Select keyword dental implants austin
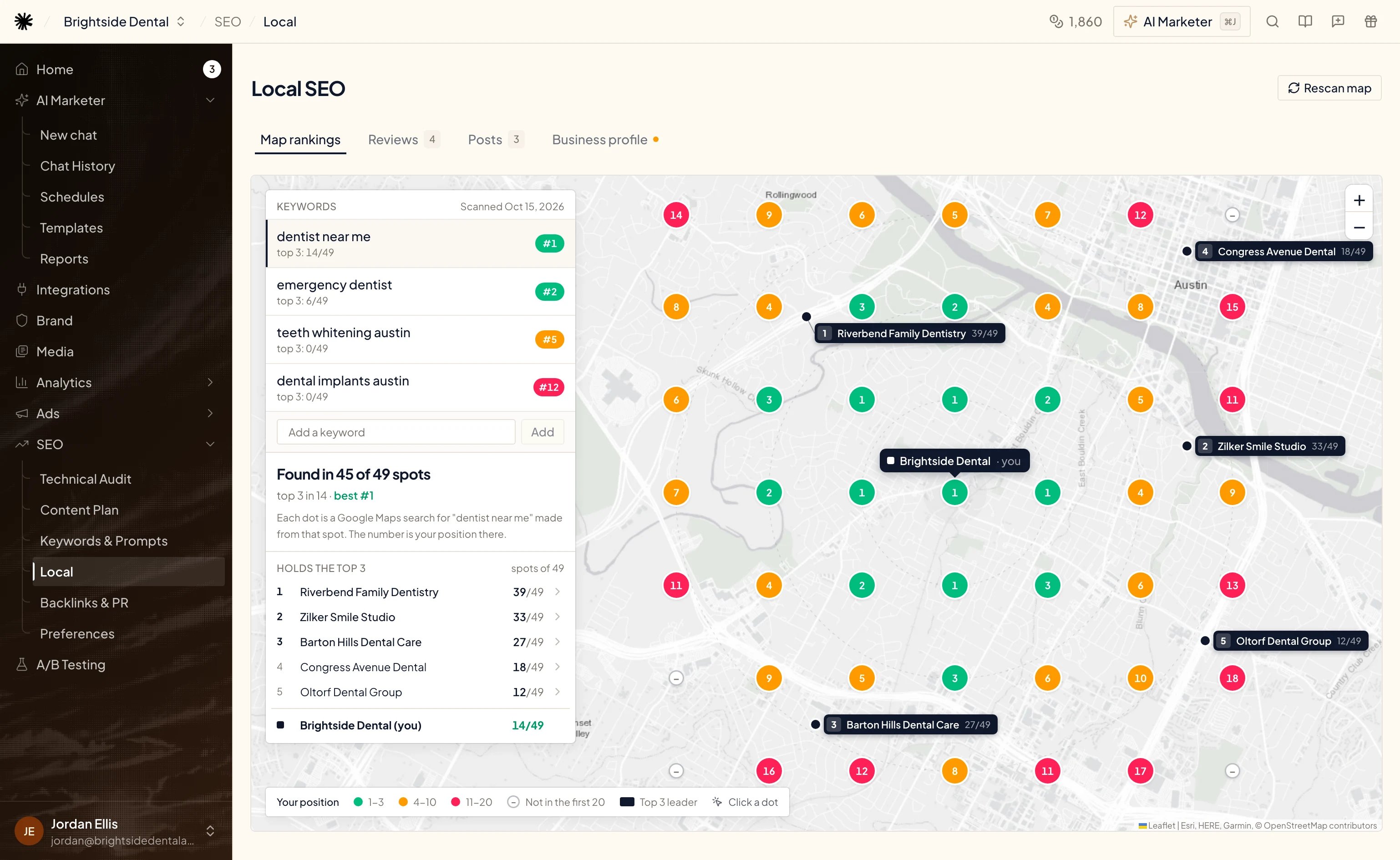Viewport: 1400px width, 860px height. [421, 388]
